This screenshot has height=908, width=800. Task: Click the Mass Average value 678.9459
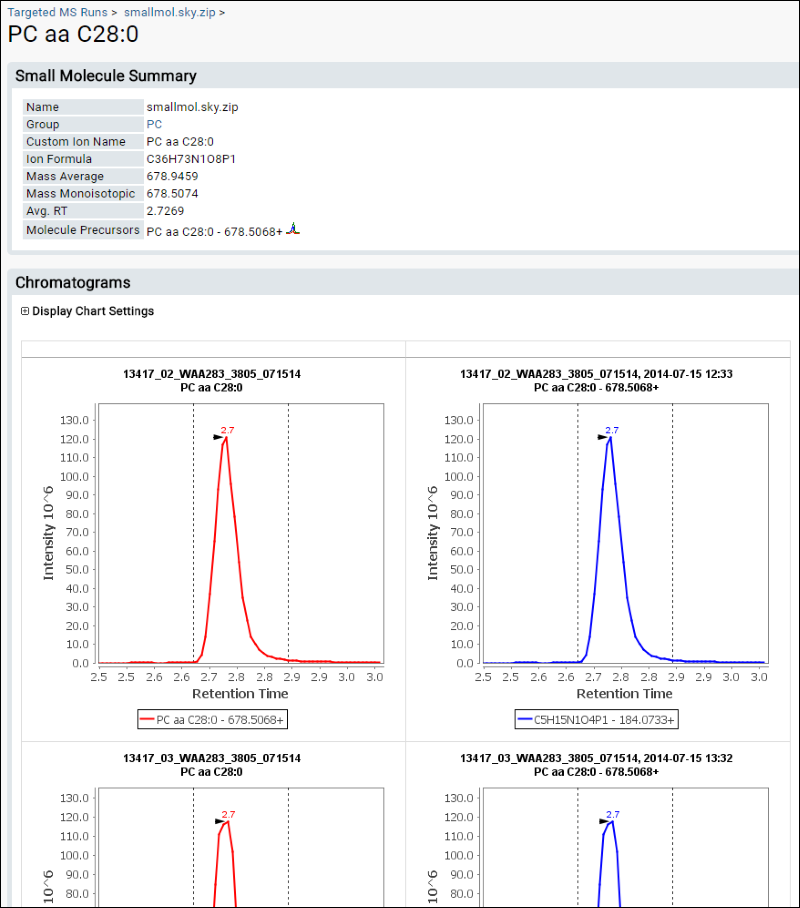tap(172, 176)
